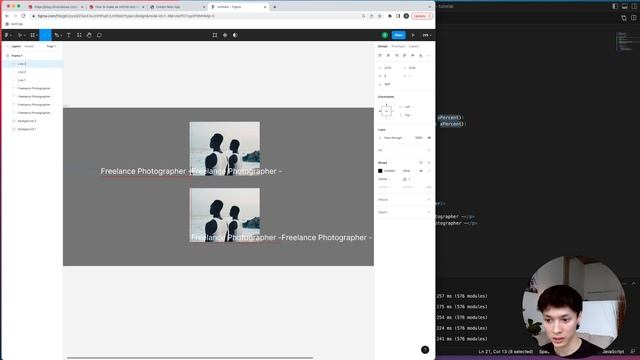Open the first browser tab
Screen dimensions: 640x360
(x=55, y=7)
